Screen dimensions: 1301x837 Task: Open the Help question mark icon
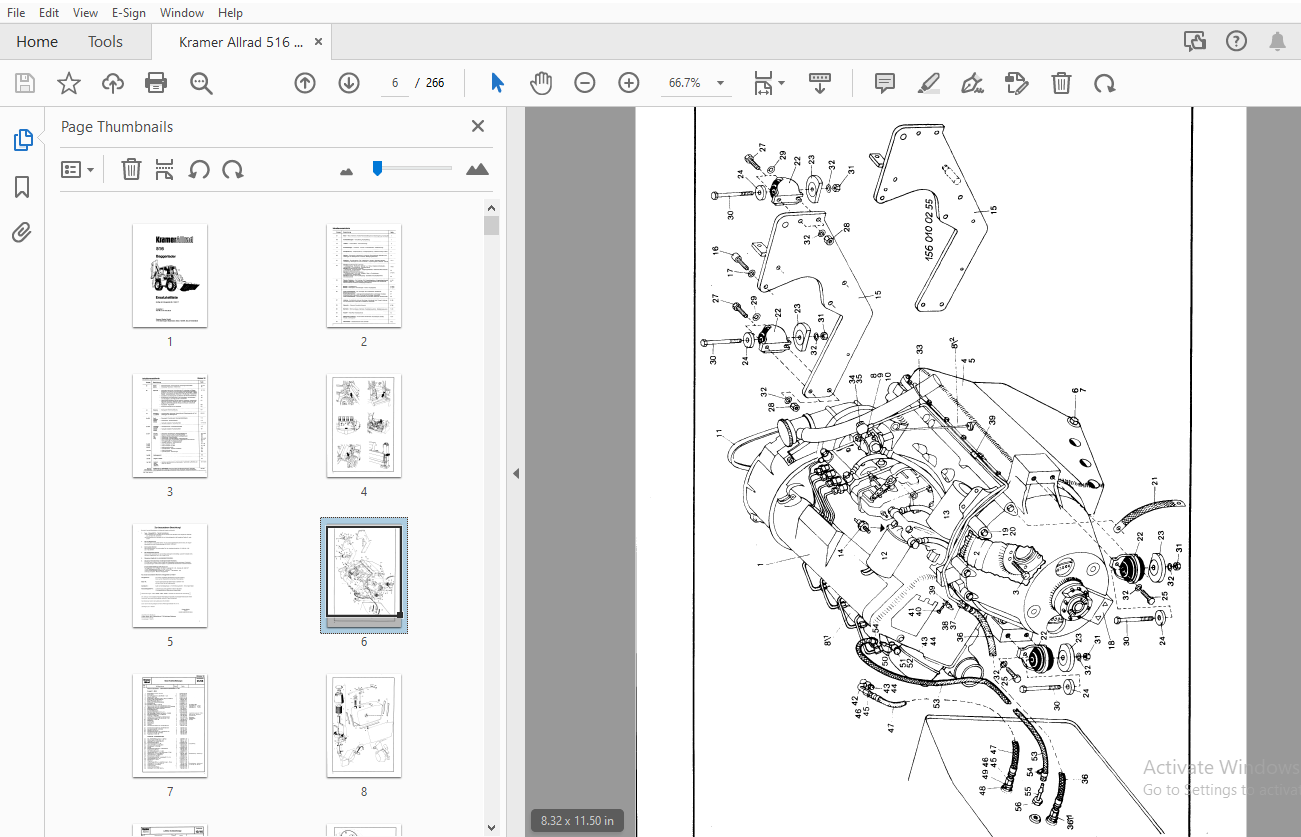tap(1237, 41)
